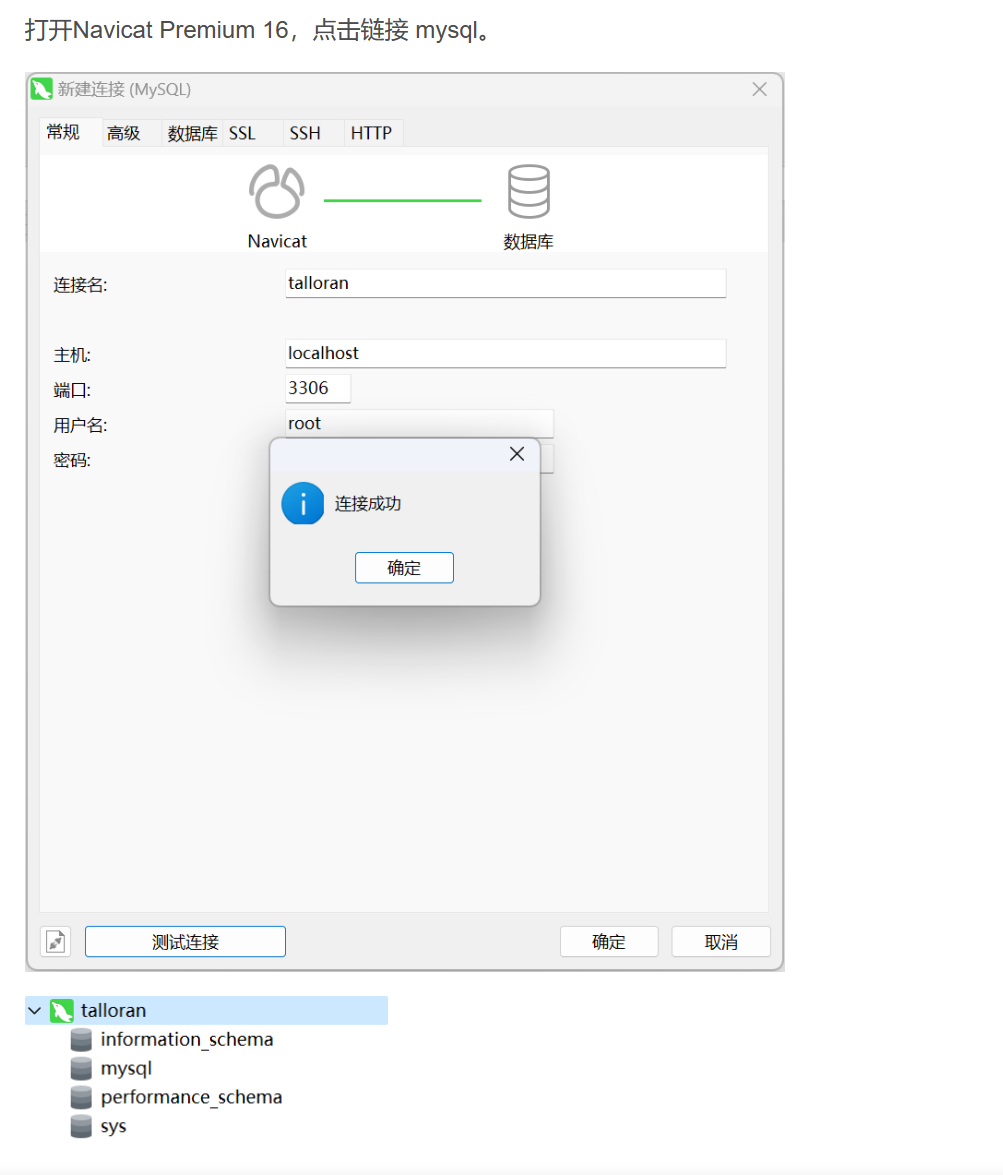This screenshot has width=1003, height=1175.
Task: Click the 测试连接 button
Action: click(185, 942)
